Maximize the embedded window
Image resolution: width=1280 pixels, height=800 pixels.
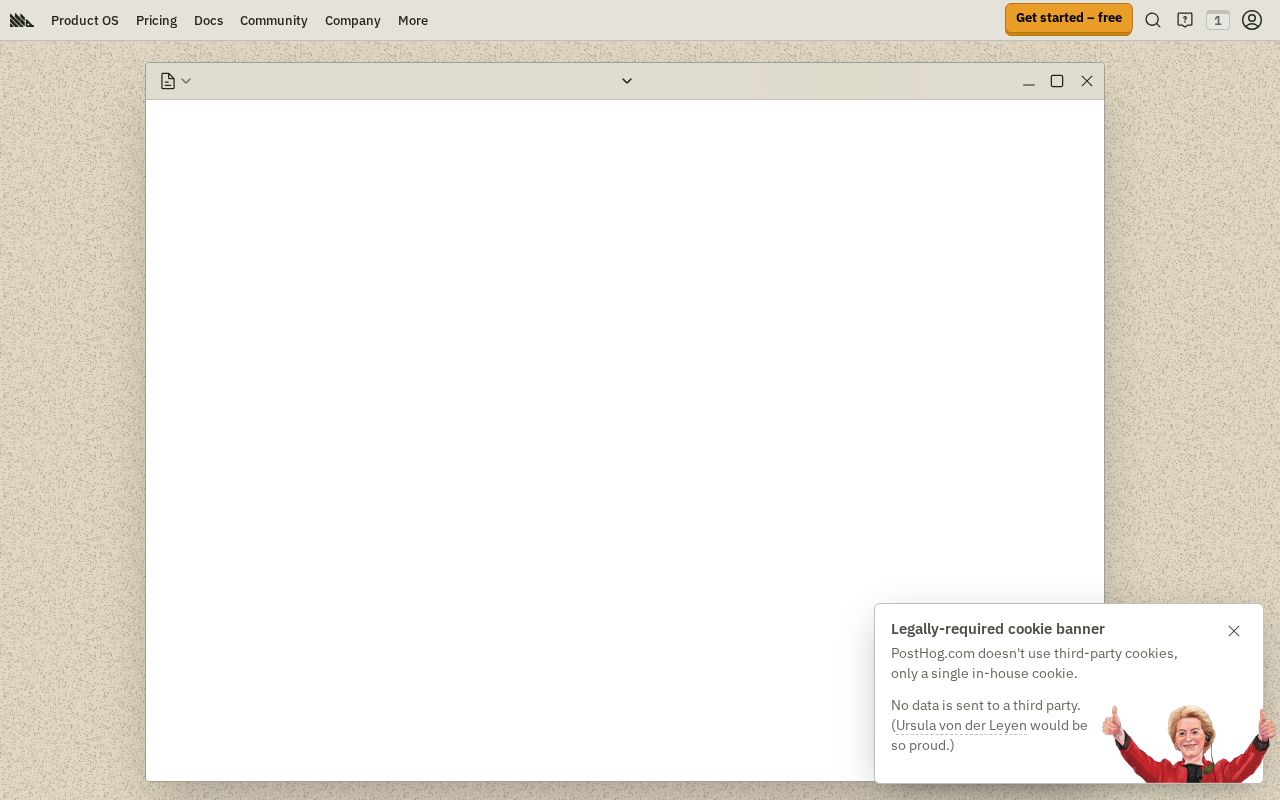coord(1057,81)
